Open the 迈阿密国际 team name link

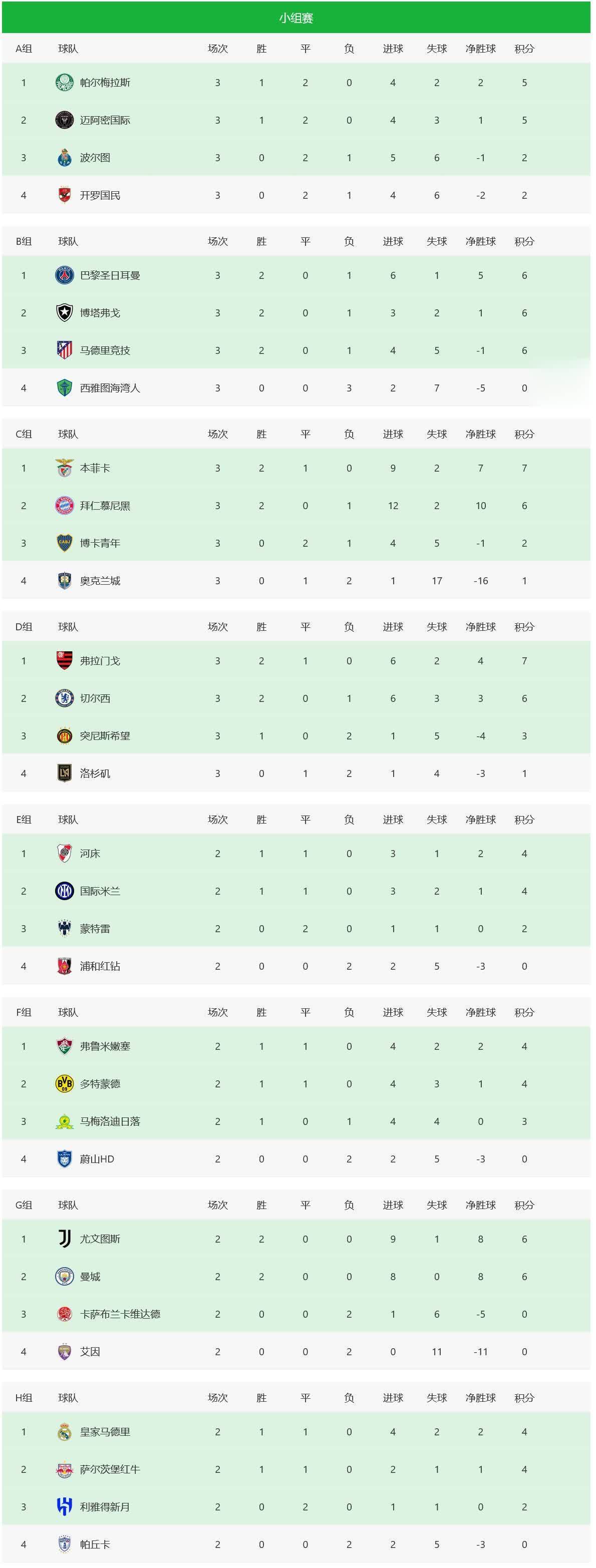click(105, 121)
